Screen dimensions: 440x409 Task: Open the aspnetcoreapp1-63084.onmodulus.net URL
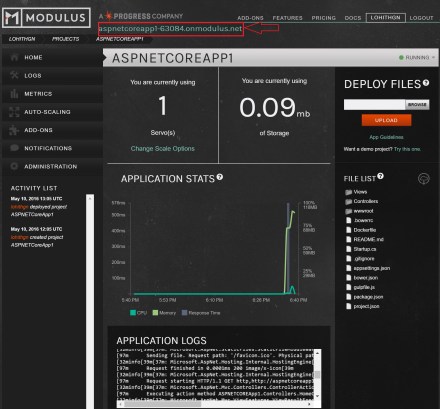tap(170, 29)
